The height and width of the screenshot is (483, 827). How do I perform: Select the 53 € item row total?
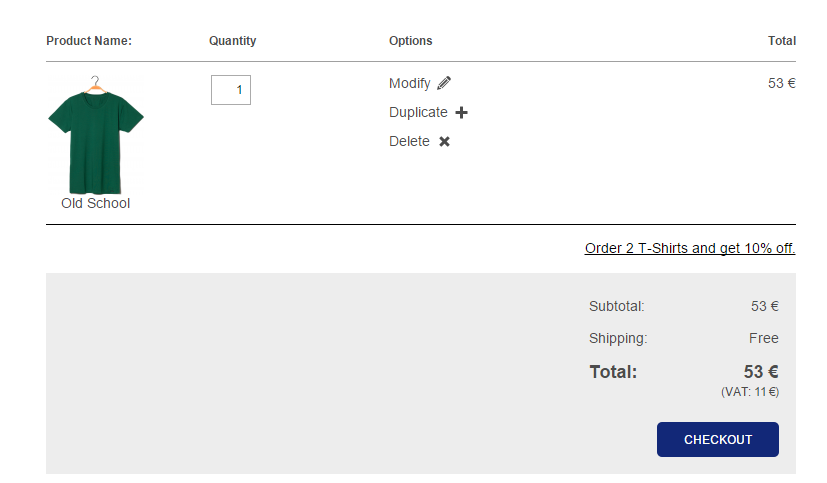point(782,83)
